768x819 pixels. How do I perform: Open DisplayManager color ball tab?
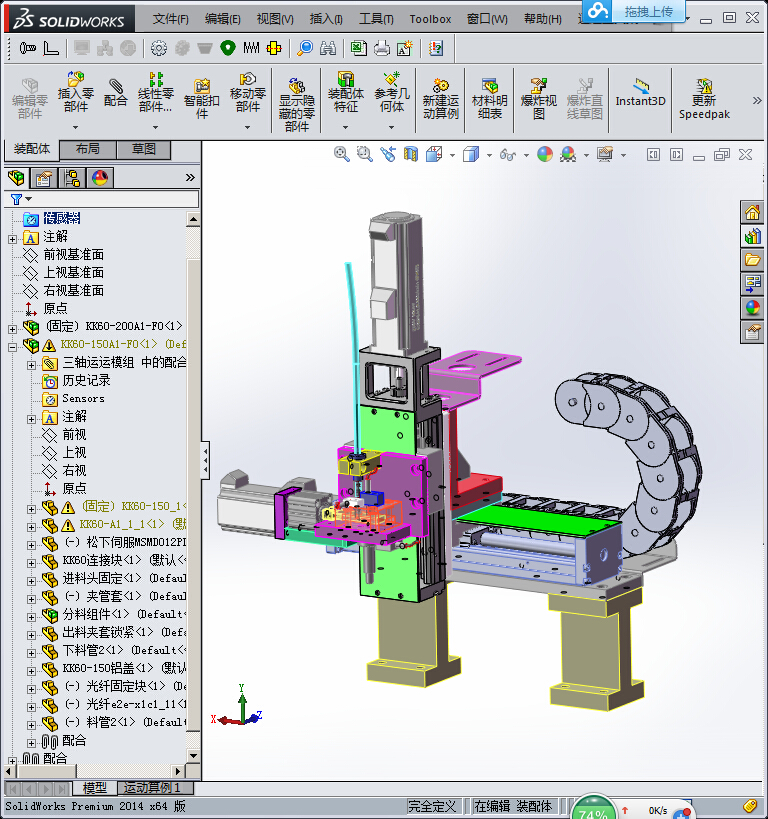[x=100, y=178]
